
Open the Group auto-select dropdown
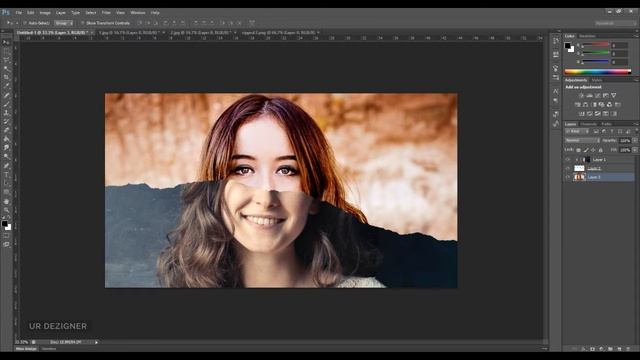[x=64, y=23]
